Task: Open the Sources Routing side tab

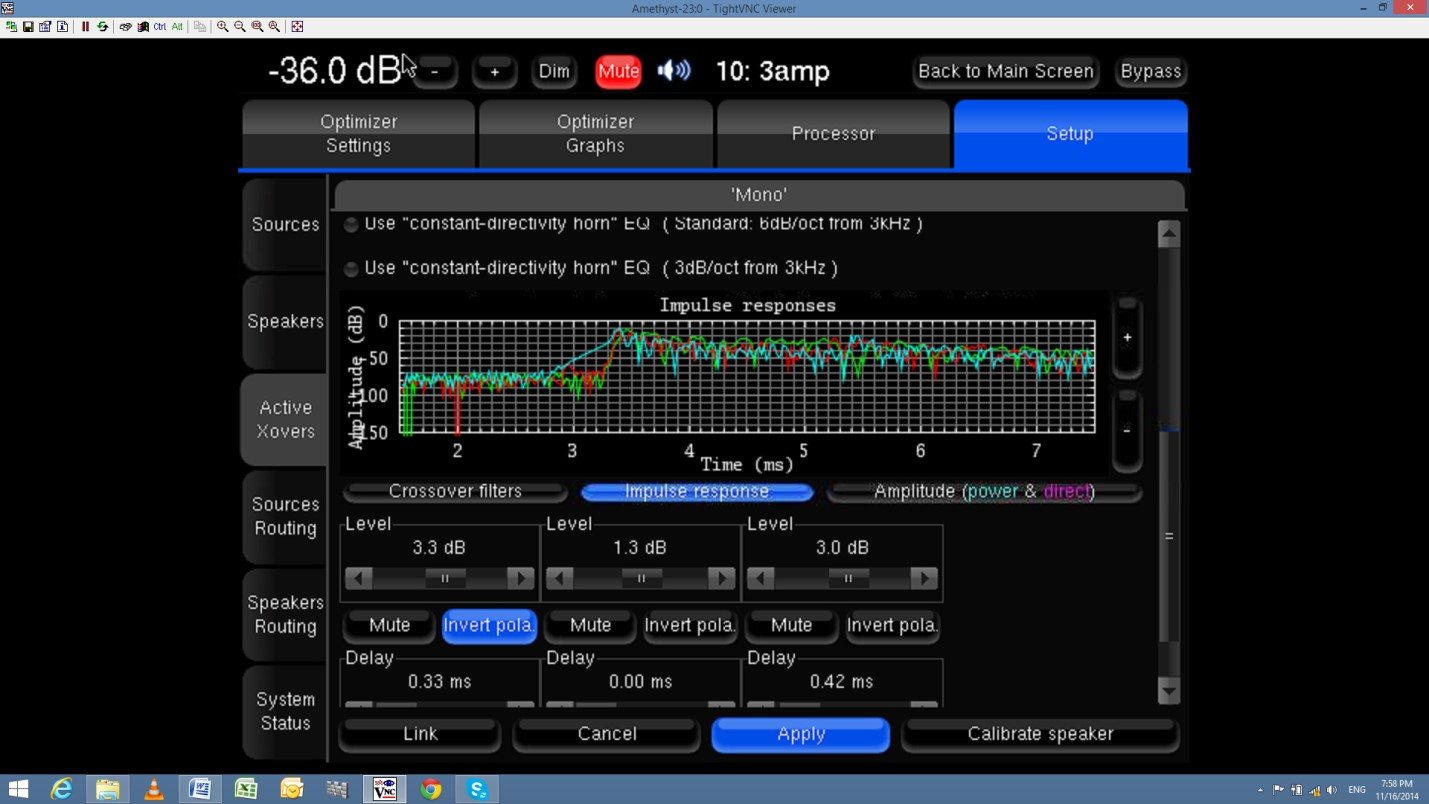Action: [x=285, y=516]
